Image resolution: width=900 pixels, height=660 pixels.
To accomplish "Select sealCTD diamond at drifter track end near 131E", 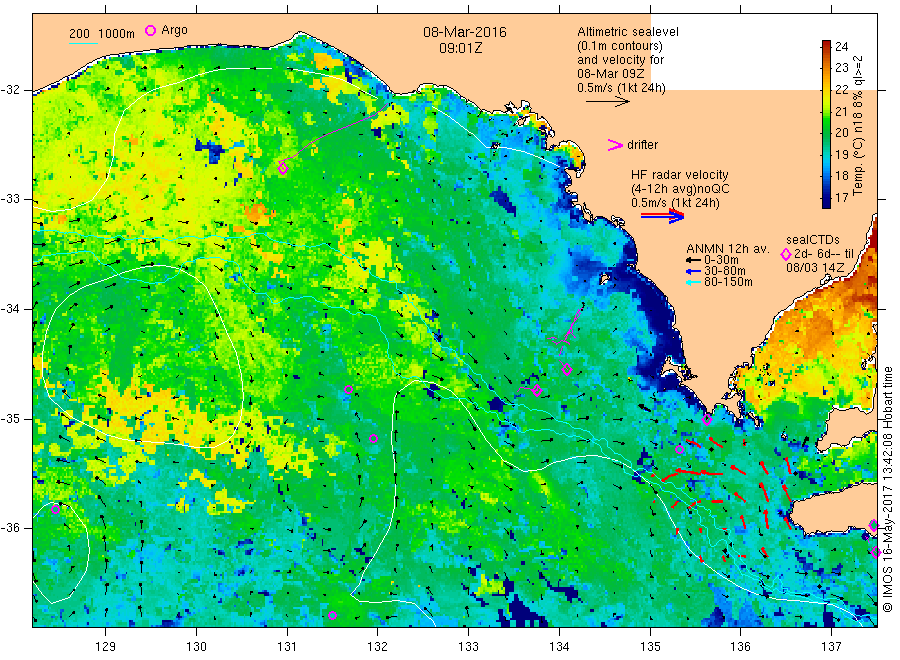I will click(282, 168).
